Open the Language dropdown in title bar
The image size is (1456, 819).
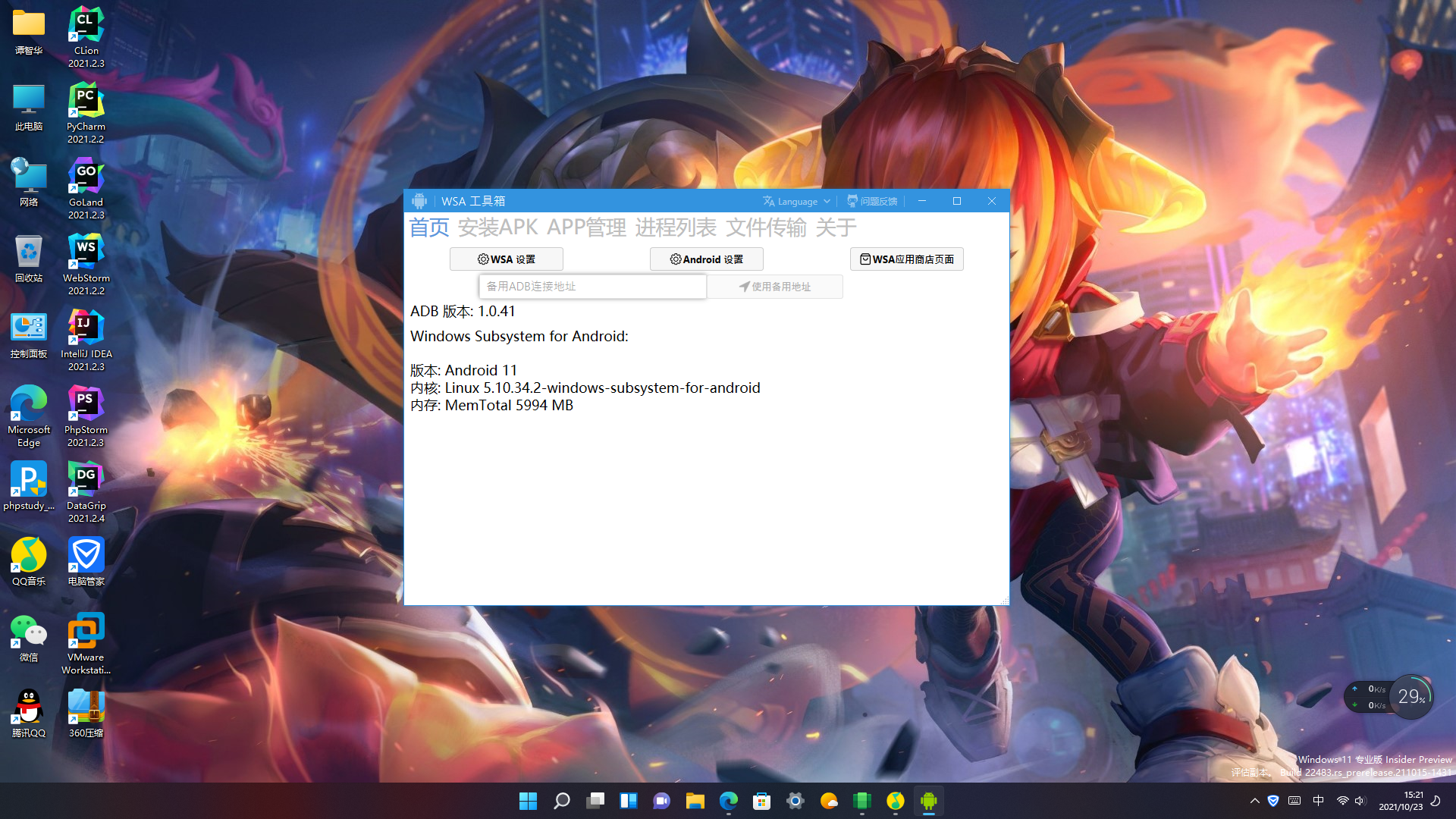796,201
